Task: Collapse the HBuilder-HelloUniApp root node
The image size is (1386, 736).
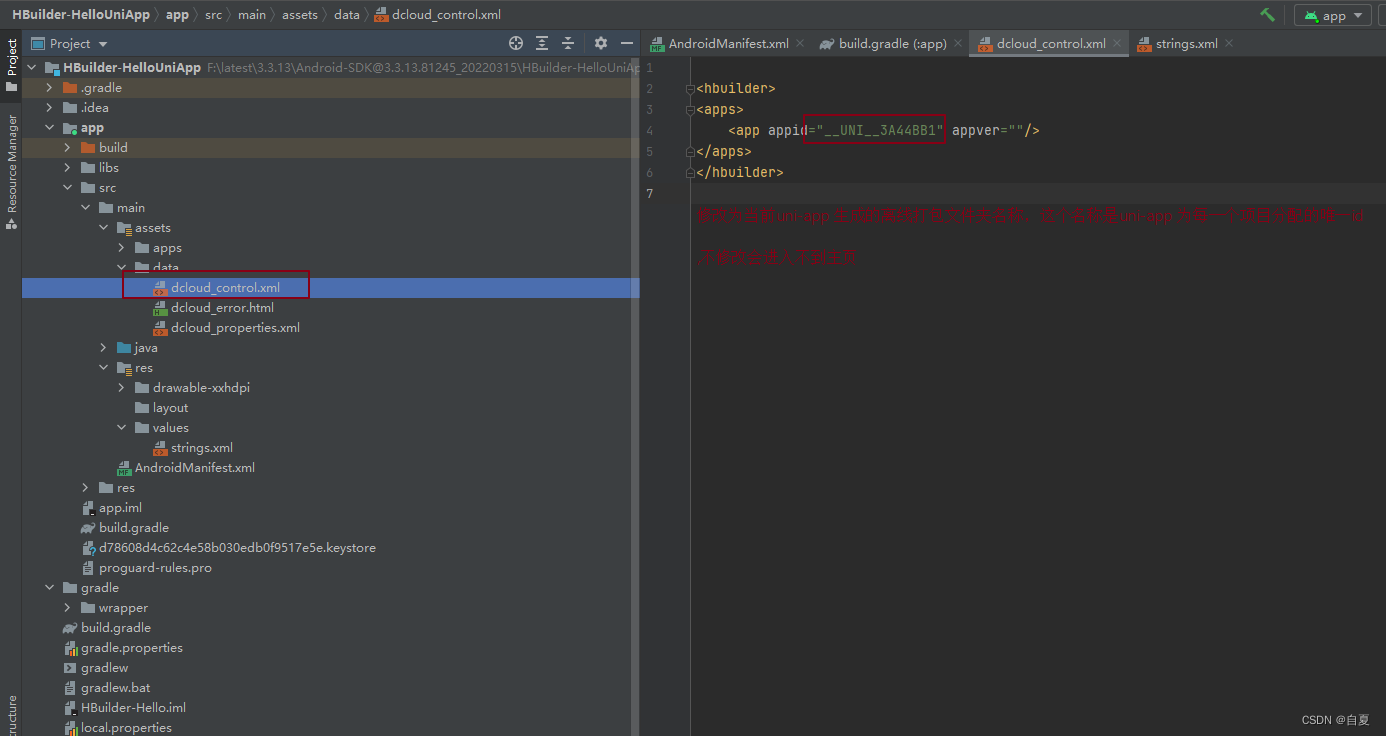Action: [x=32, y=68]
